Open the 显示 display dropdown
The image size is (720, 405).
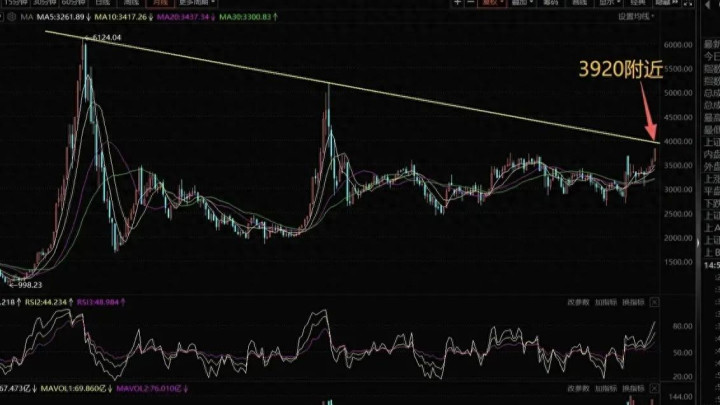[609, 2]
